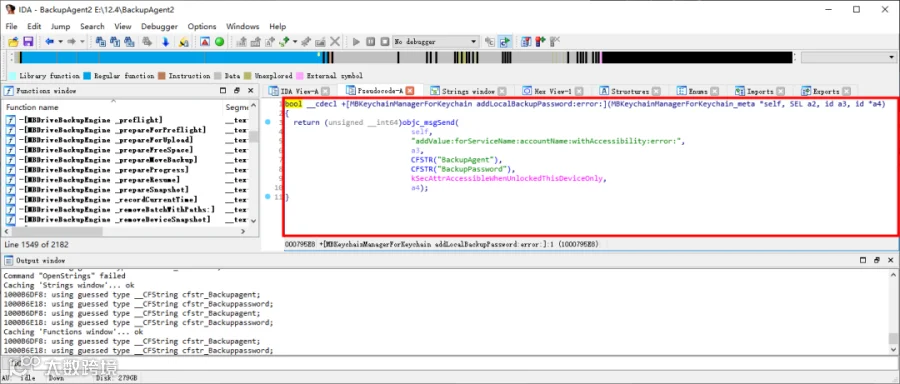The image size is (900, 384).
Task: Terminate process with the stop icon
Action: point(384,42)
